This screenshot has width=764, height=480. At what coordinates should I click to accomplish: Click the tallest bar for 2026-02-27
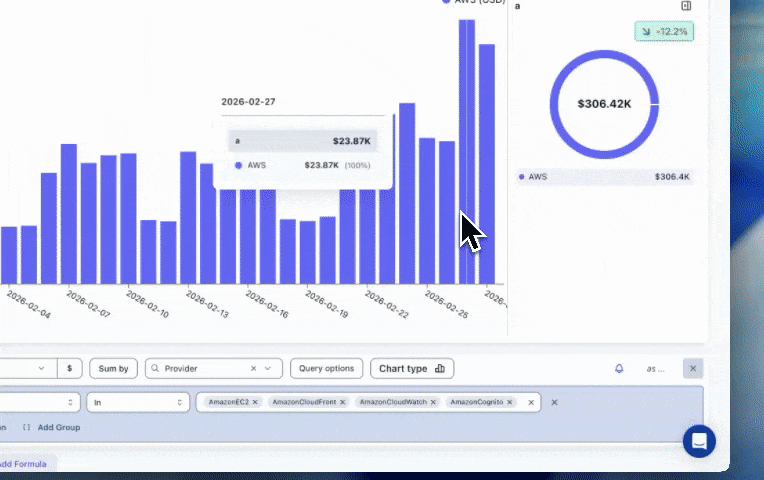coord(466,151)
